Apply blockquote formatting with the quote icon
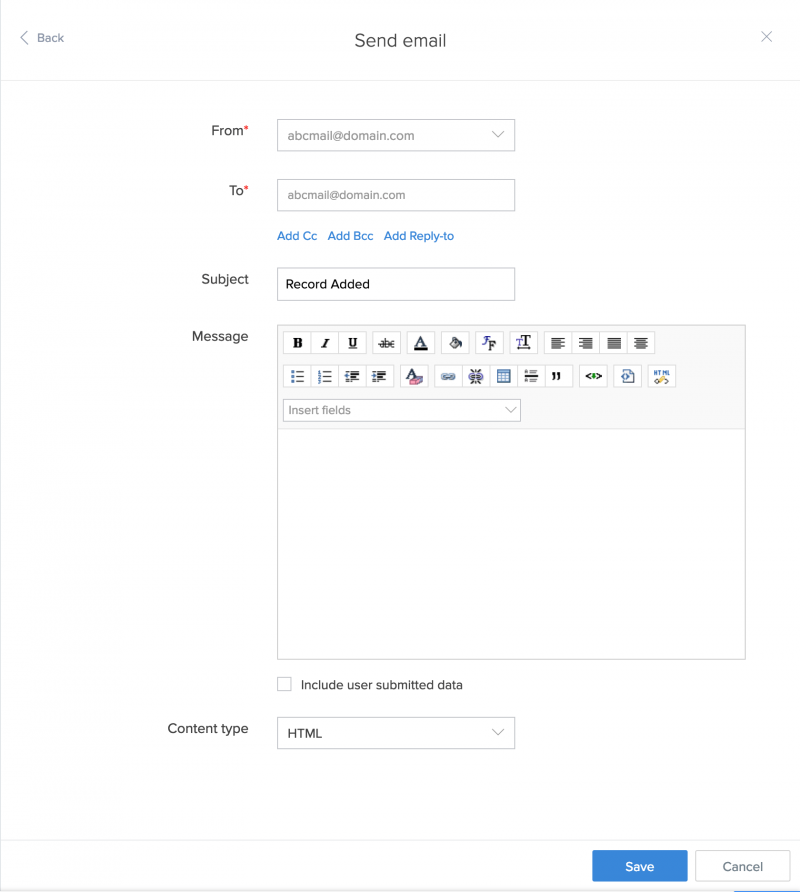Viewport: 800px width, 892px height. (559, 376)
